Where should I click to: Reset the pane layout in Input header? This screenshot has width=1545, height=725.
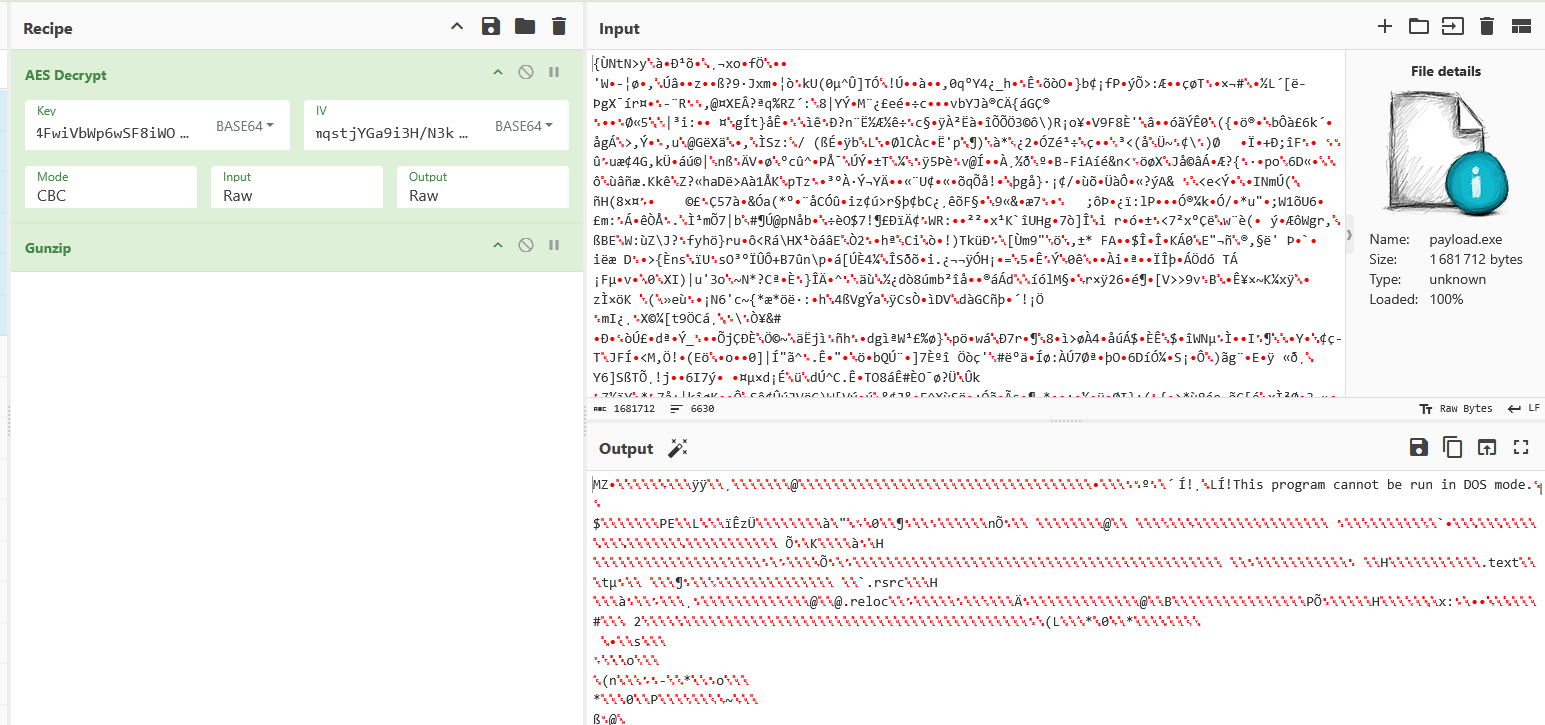[1521, 27]
